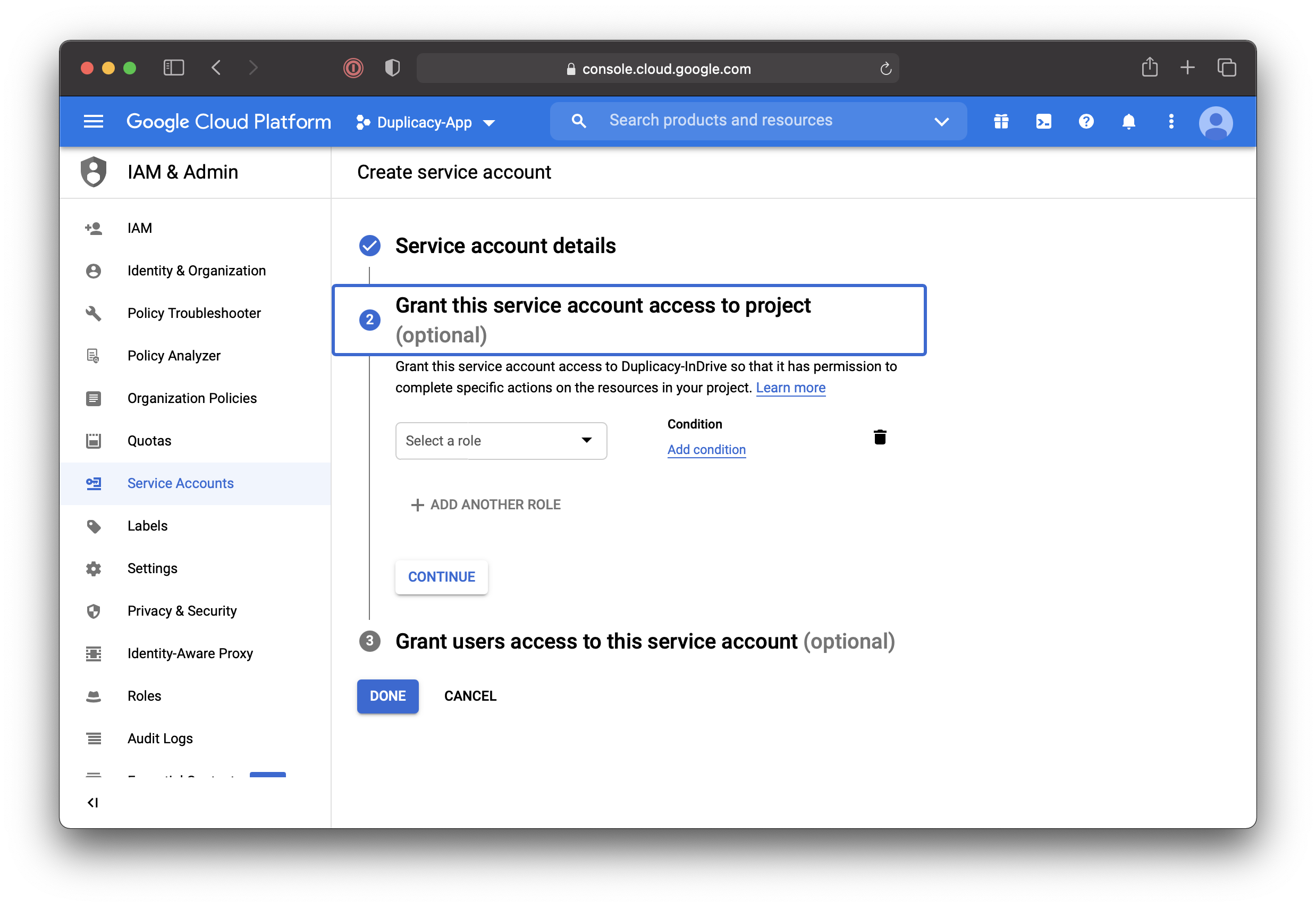Open the Duplicacy-App project selector
Viewport: 1316px width, 907px height.
tap(425, 122)
